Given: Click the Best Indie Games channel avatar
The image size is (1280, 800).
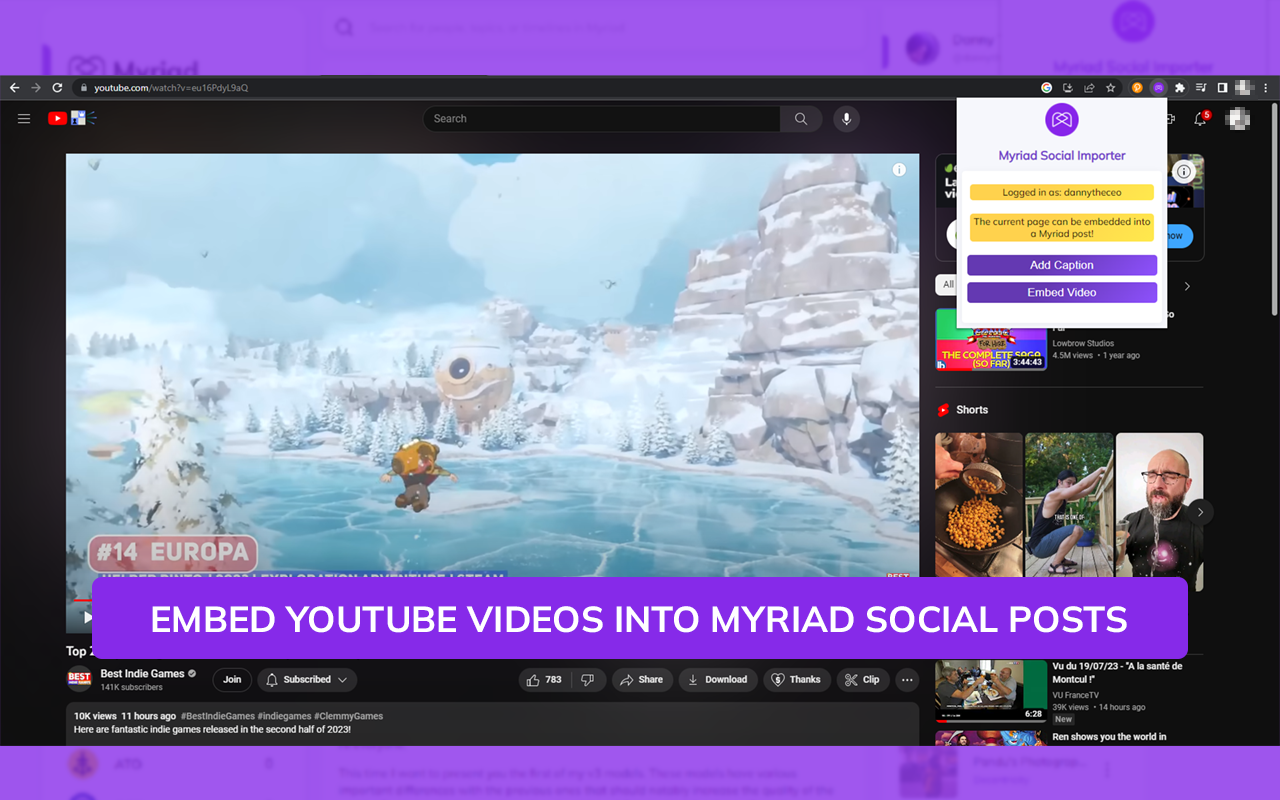Looking at the screenshot, I should pyautogui.click(x=79, y=680).
